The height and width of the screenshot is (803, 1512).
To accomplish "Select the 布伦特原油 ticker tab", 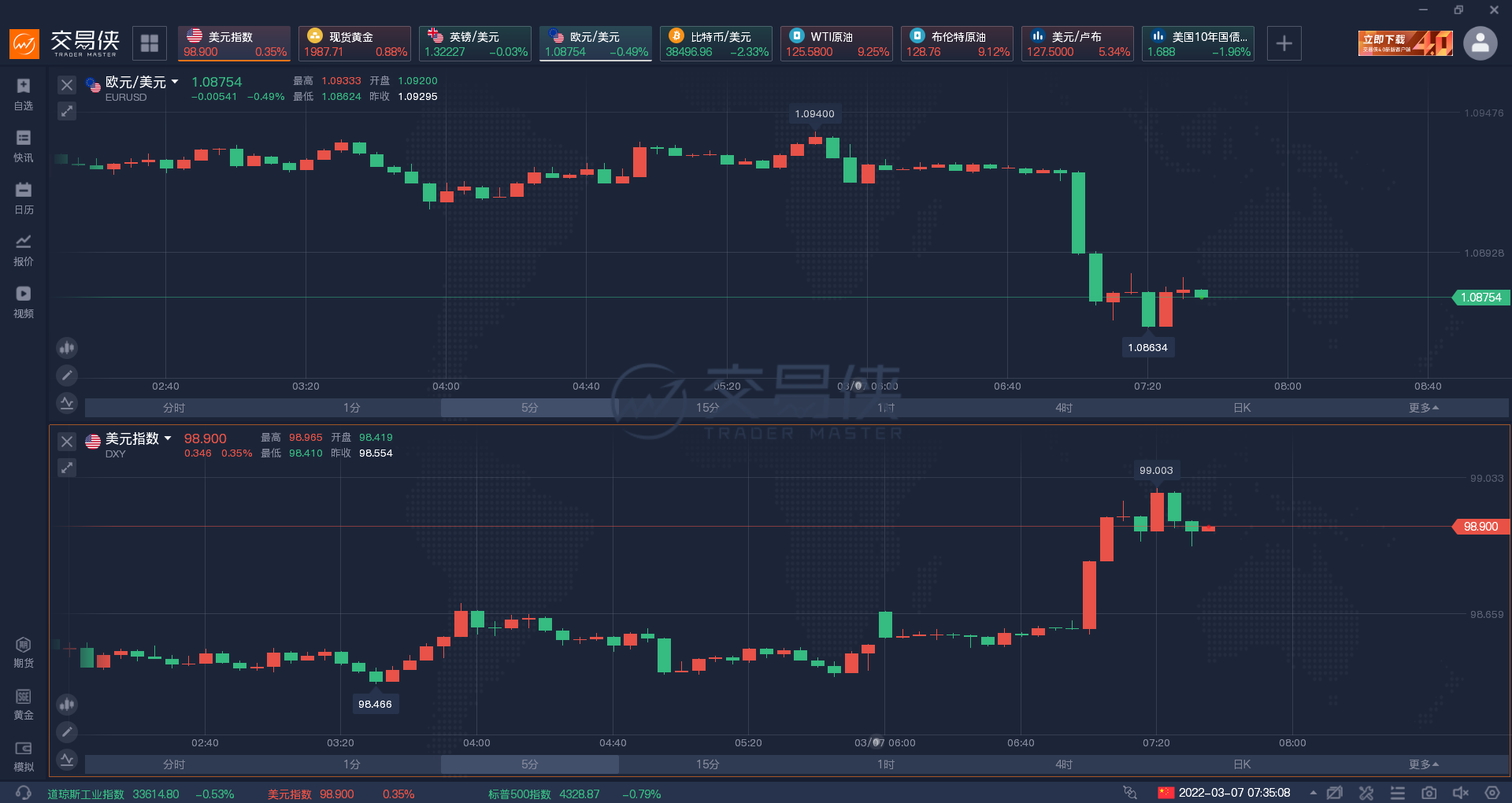I will click(957, 43).
